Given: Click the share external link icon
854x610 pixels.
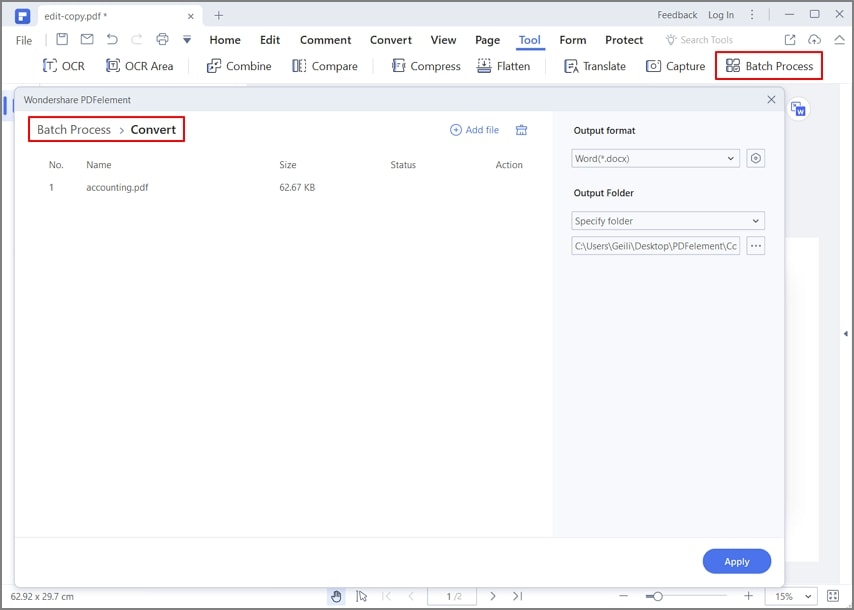Looking at the screenshot, I should pyautogui.click(x=790, y=39).
